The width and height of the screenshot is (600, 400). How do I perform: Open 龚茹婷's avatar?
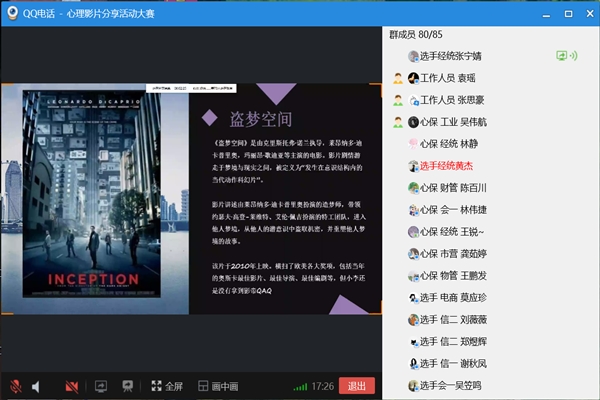coord(413,254)
